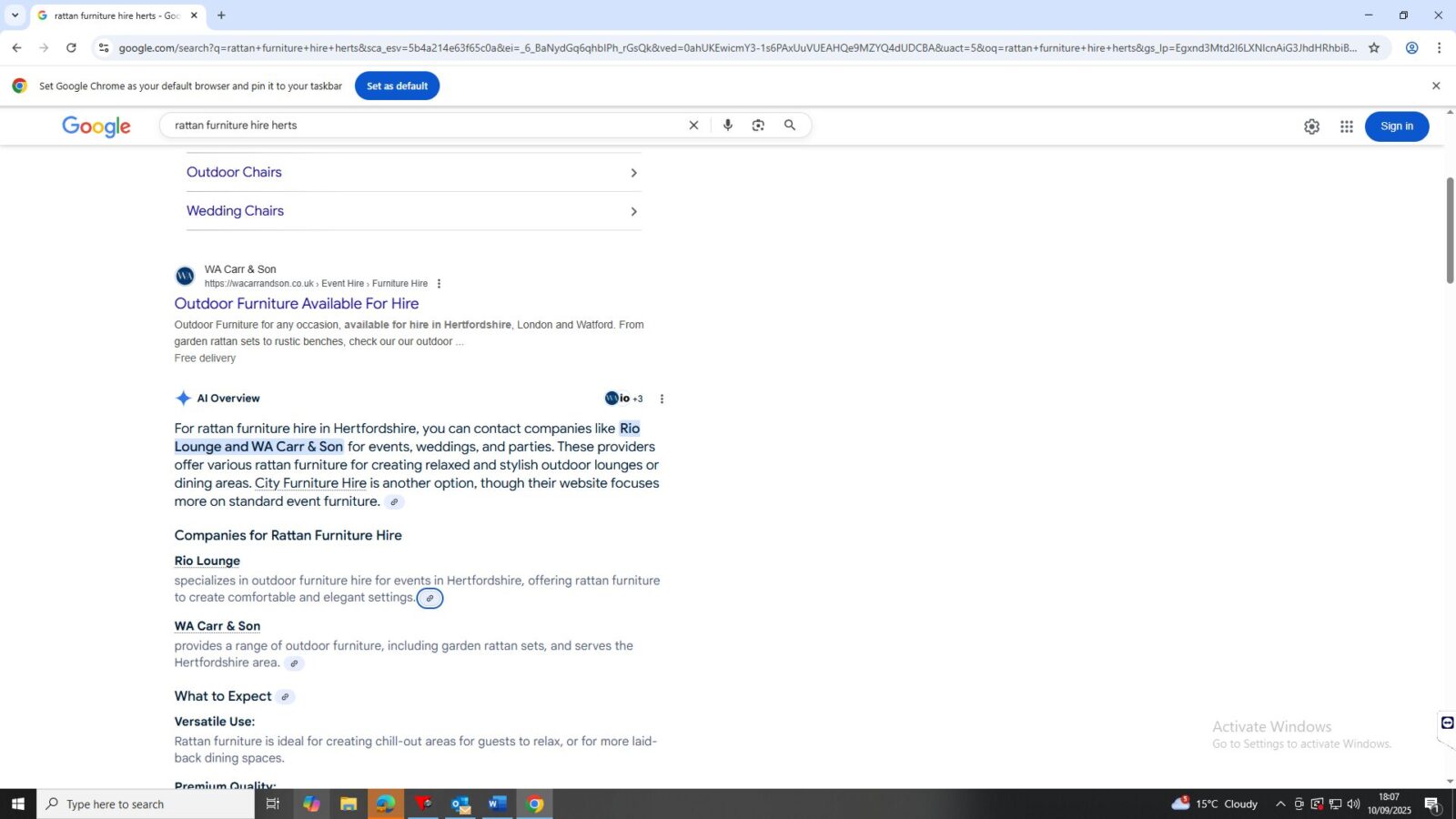Click the voice search microphone icon

727,126
